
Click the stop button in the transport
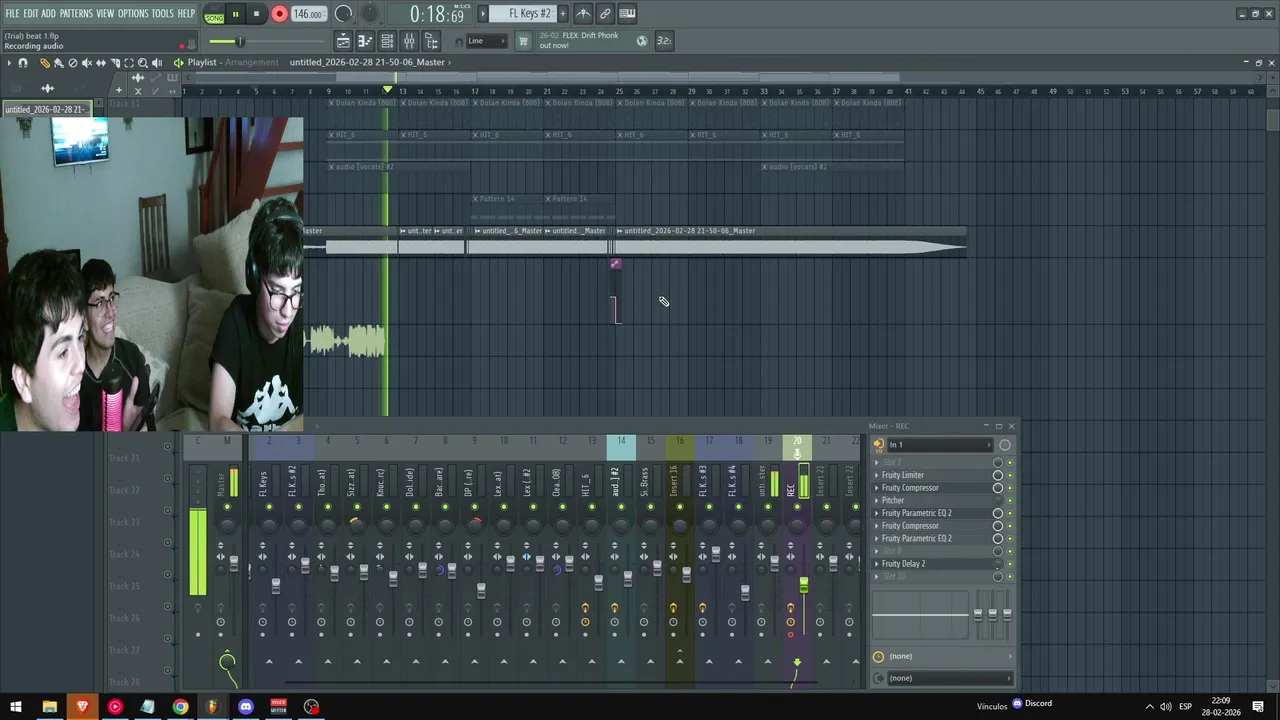(256, 14)
